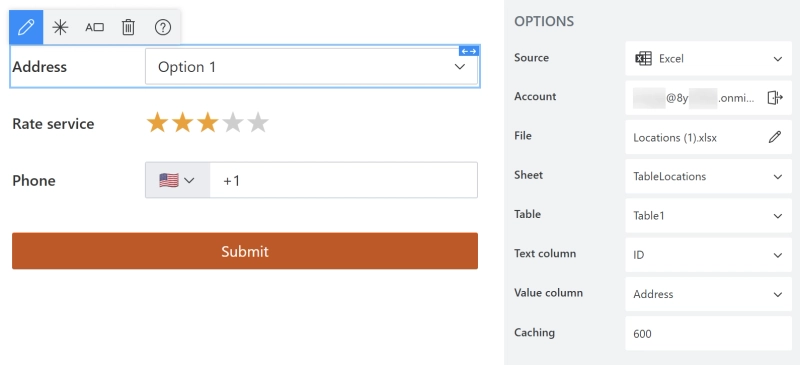
Task: Click the US flag icon
Action: (x=168, y=180)
